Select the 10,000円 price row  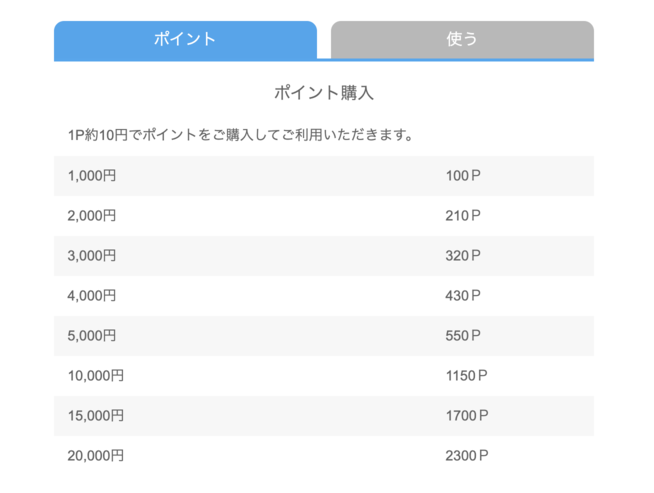(96, 376)
